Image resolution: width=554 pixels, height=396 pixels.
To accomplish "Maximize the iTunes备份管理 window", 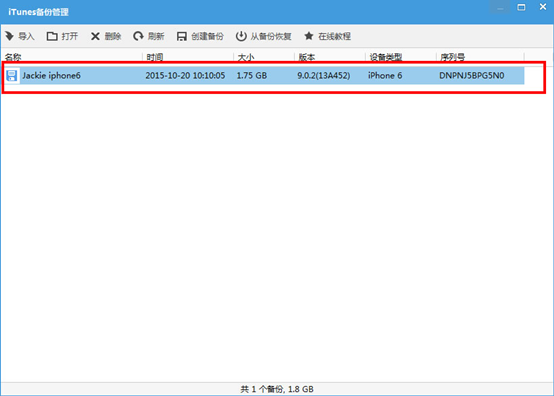I will [521, 7].
